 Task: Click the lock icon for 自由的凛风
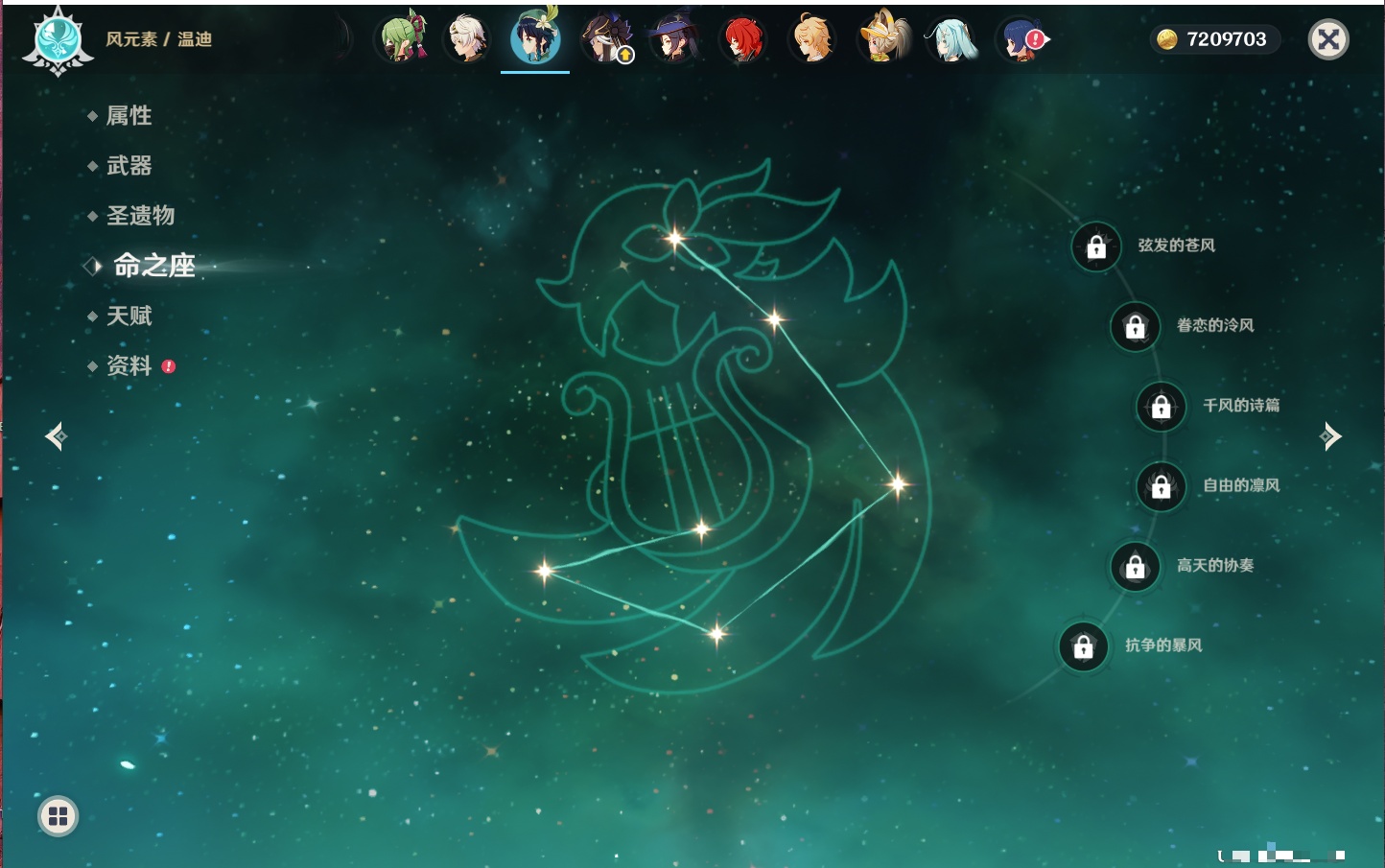1161,487
